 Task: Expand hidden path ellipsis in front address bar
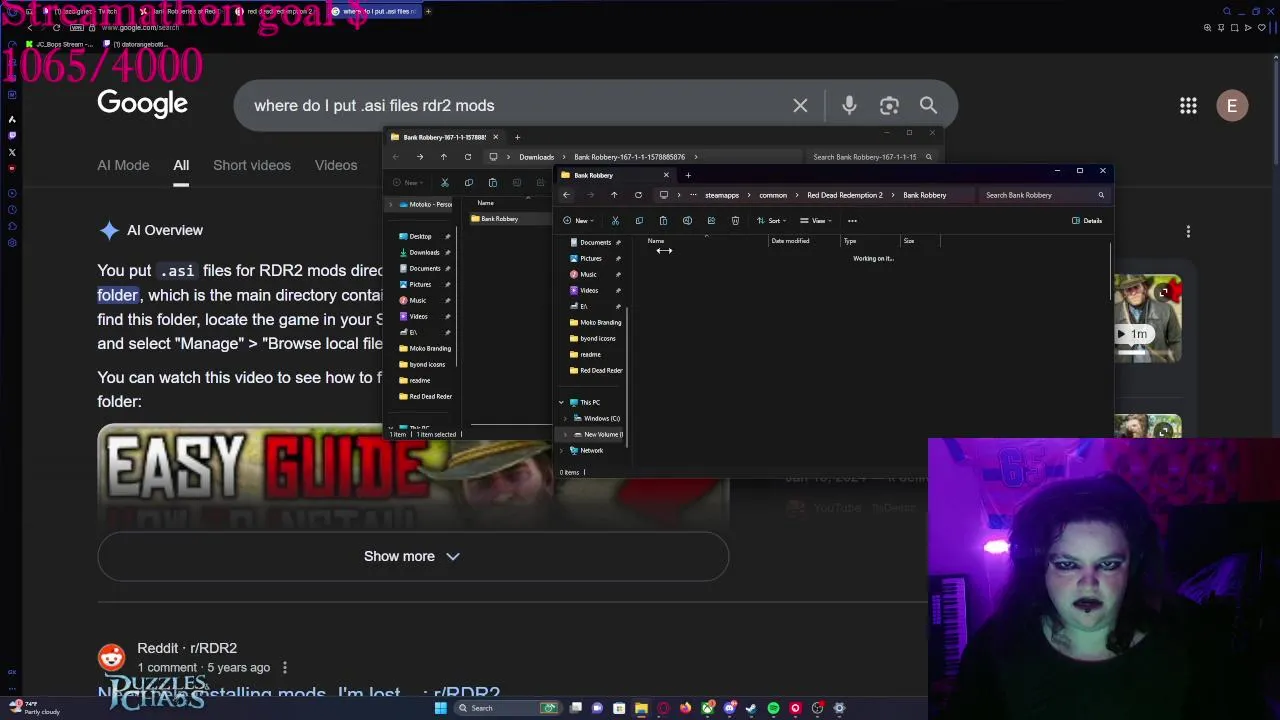coord(693,195)
